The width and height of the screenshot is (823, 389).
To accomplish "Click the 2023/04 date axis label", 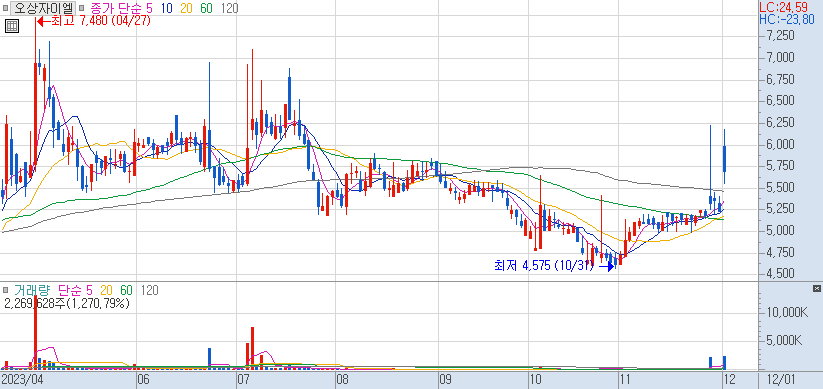I will click(x=22, y=379).
